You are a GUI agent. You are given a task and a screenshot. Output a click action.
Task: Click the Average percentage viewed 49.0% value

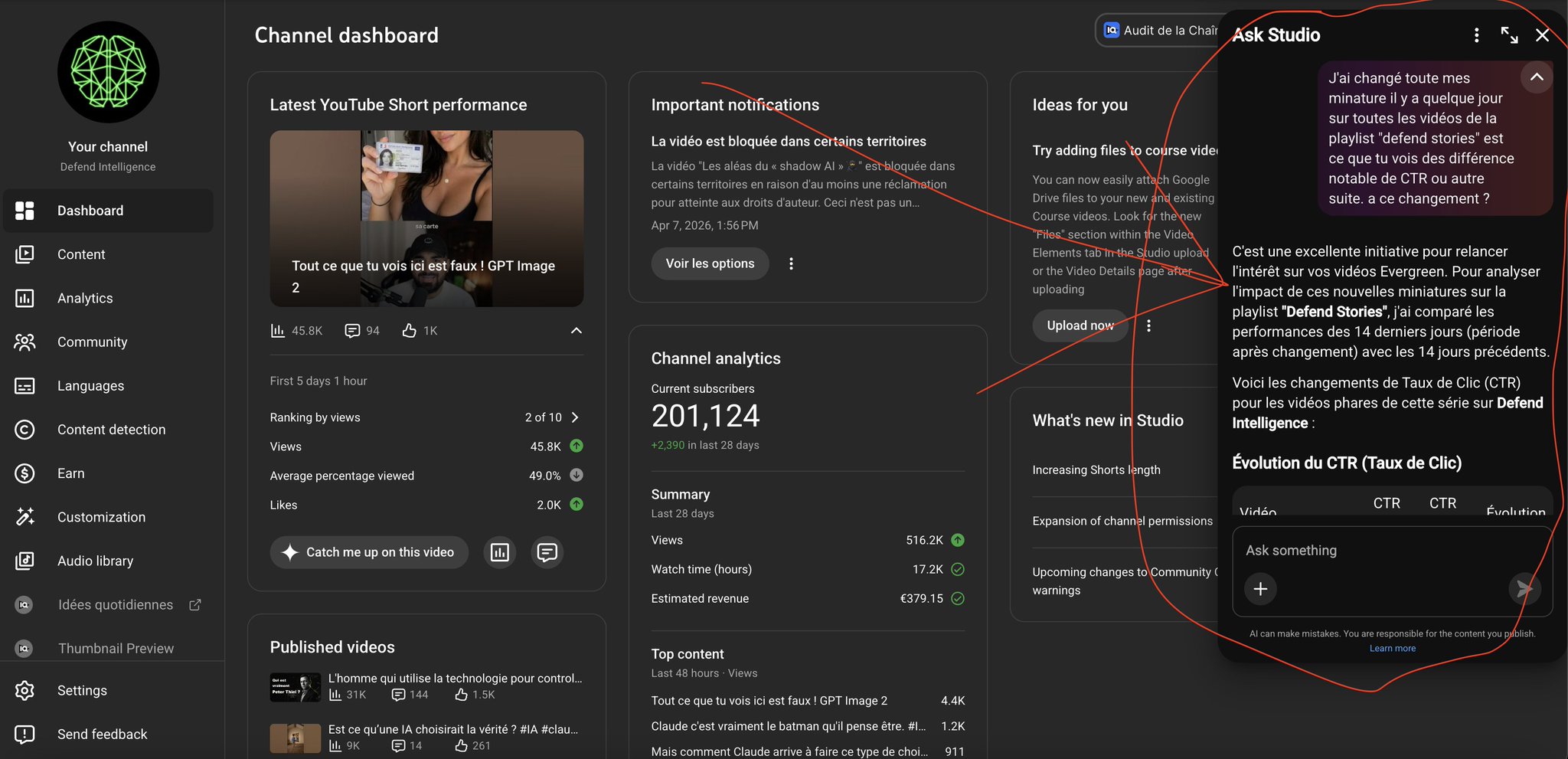[544, 476]
